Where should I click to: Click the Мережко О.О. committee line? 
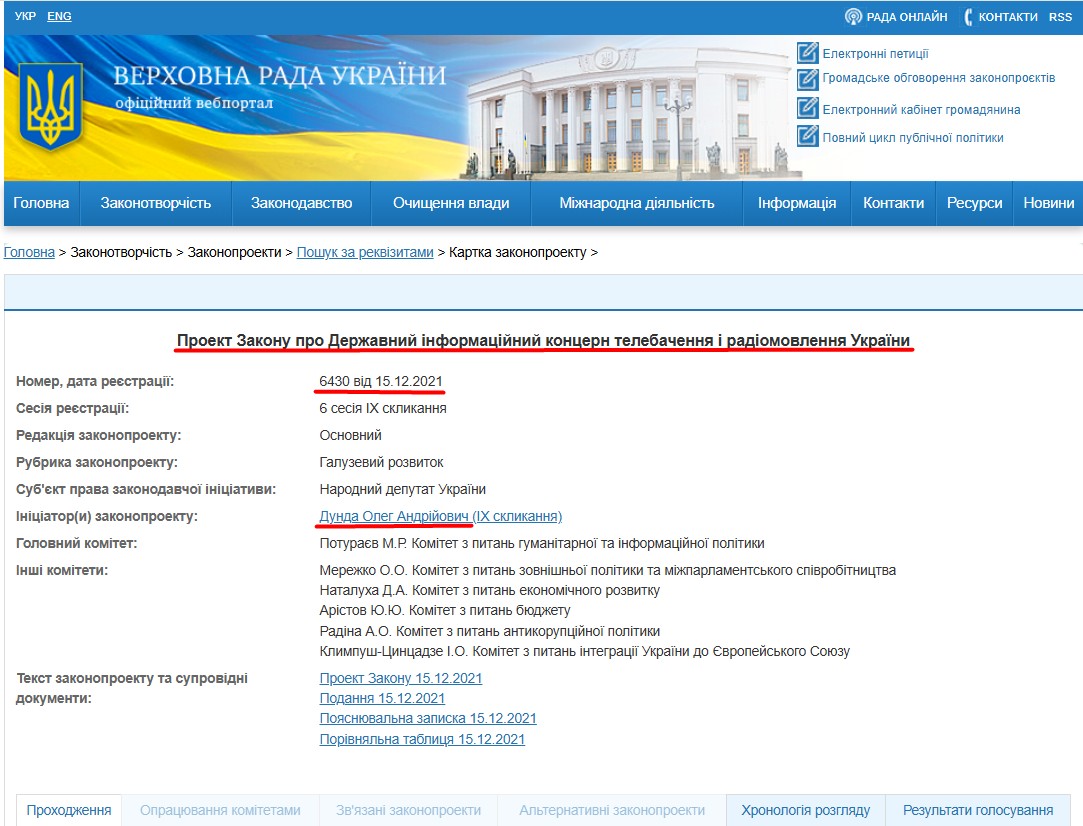point(608,570)
